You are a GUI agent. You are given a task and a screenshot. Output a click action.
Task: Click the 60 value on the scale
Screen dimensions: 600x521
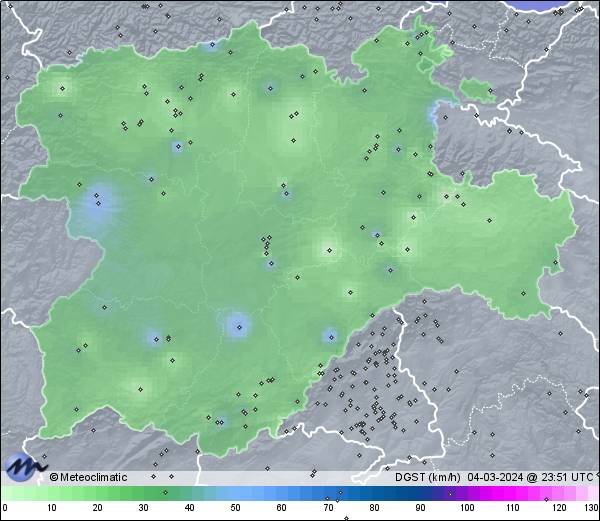282,508
